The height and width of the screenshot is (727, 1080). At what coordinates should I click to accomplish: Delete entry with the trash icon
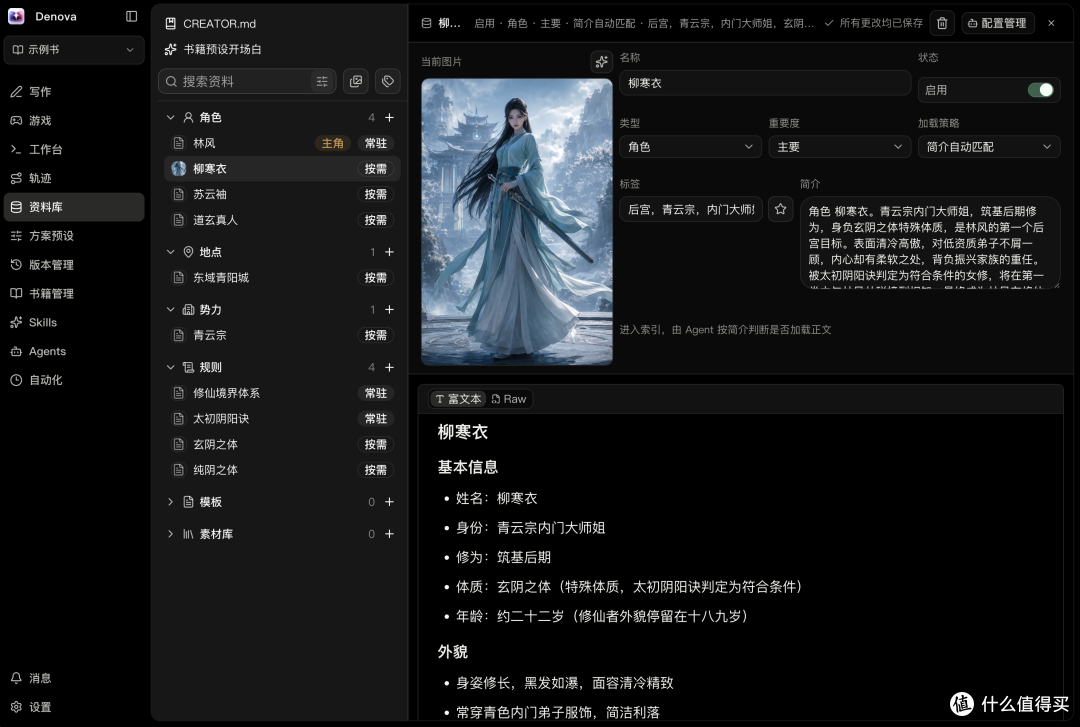[x=942, y=23]
